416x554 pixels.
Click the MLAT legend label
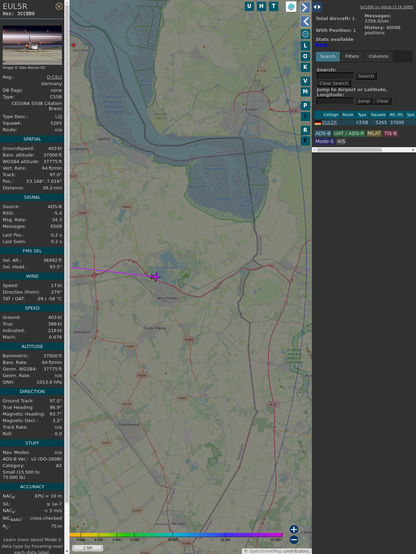[374, 134]
